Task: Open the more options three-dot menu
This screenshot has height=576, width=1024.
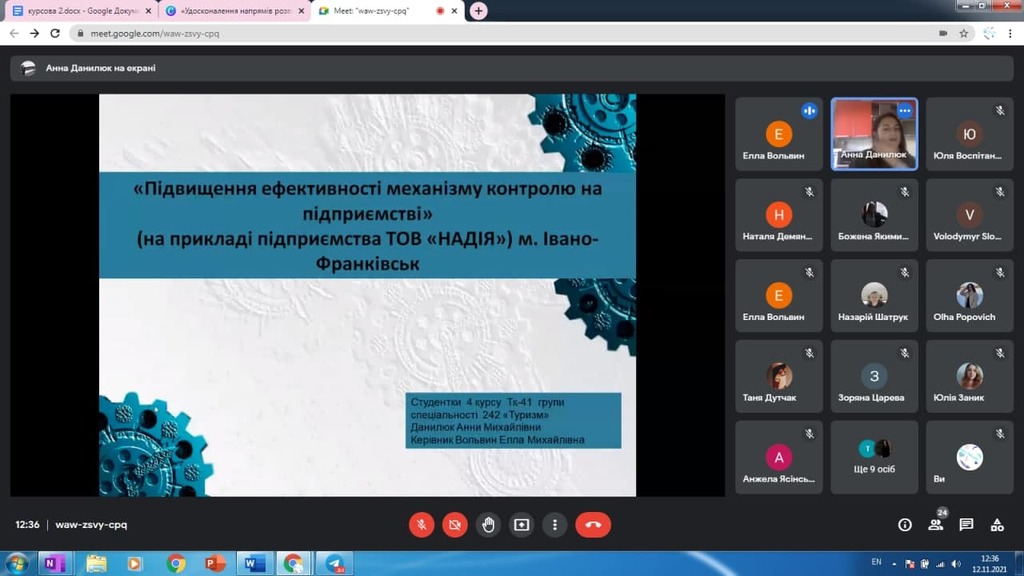Action: (x=554, y=525)
